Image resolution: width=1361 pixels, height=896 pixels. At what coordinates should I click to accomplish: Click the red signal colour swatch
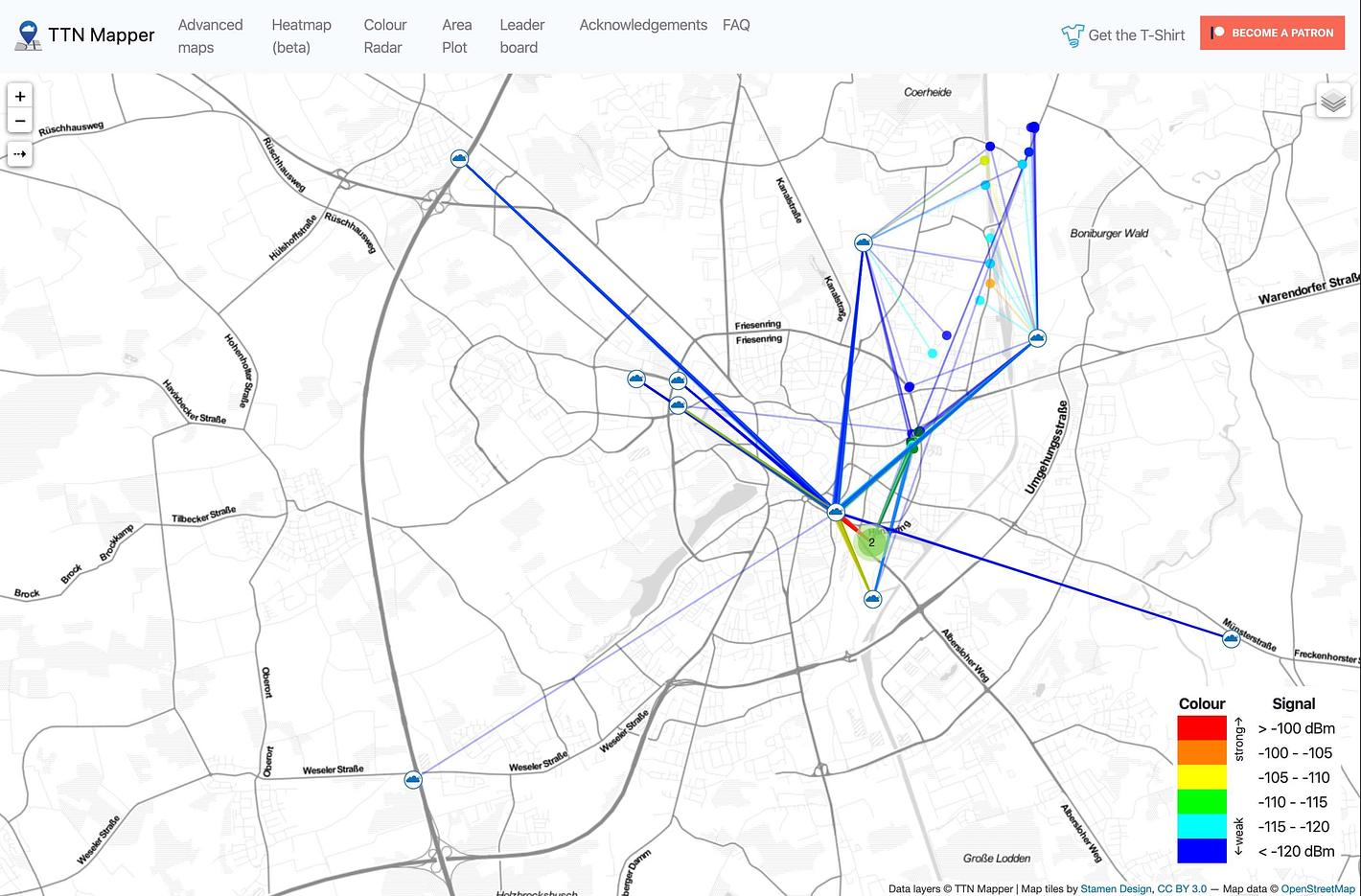pos(1202,727)
